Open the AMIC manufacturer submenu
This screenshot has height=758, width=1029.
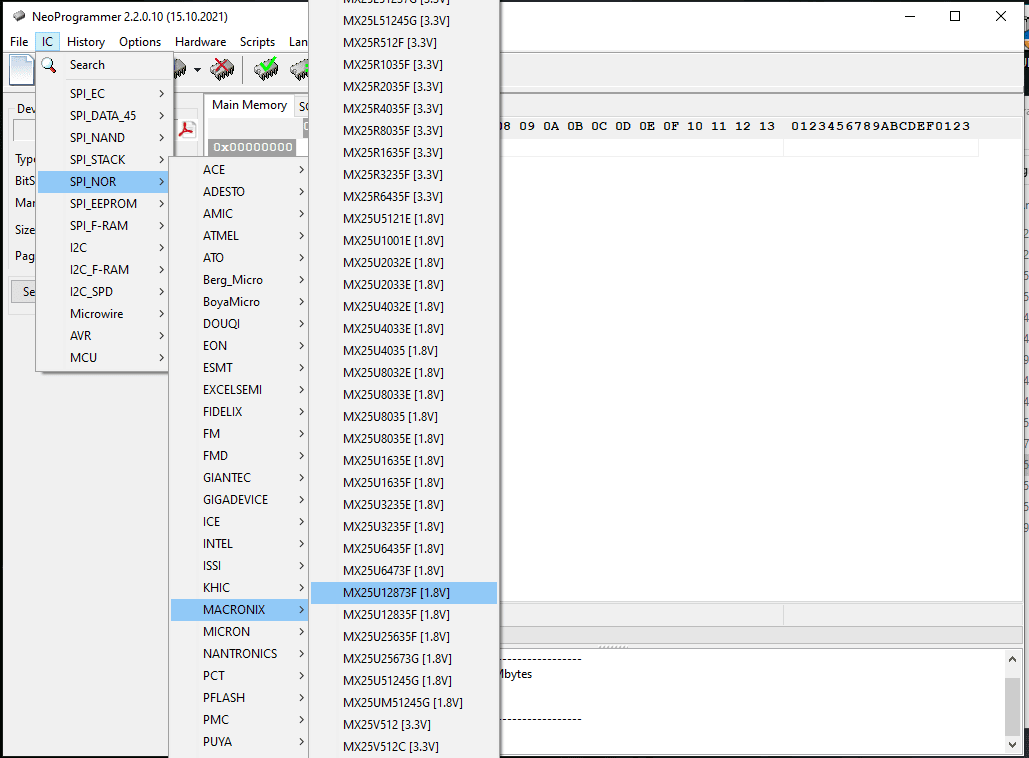(240, 213)
